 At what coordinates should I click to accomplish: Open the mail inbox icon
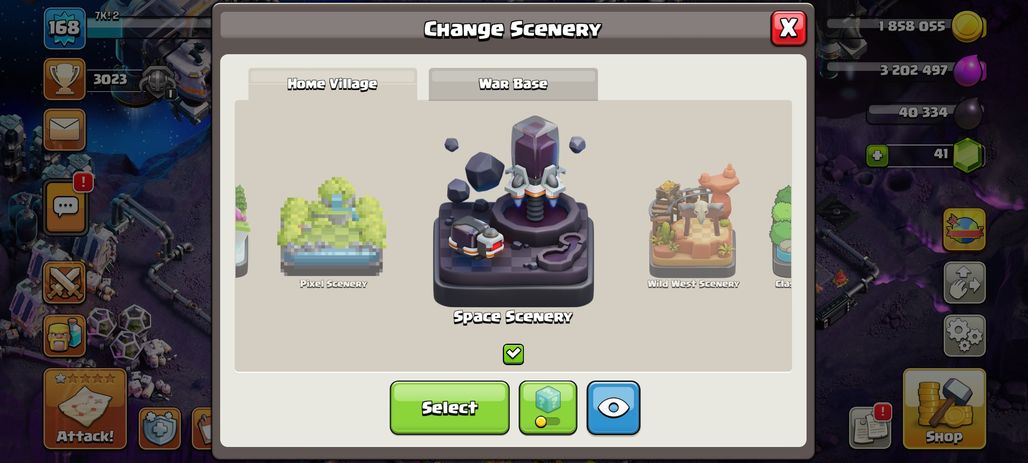[x=64, y=130]
